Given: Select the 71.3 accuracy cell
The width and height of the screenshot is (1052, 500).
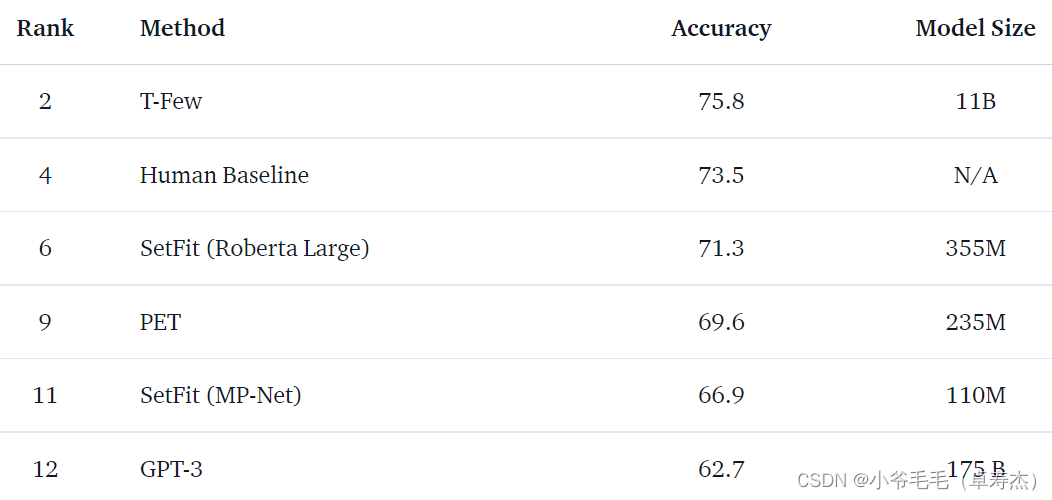Looking at the screenshot, I should point(721,248).
